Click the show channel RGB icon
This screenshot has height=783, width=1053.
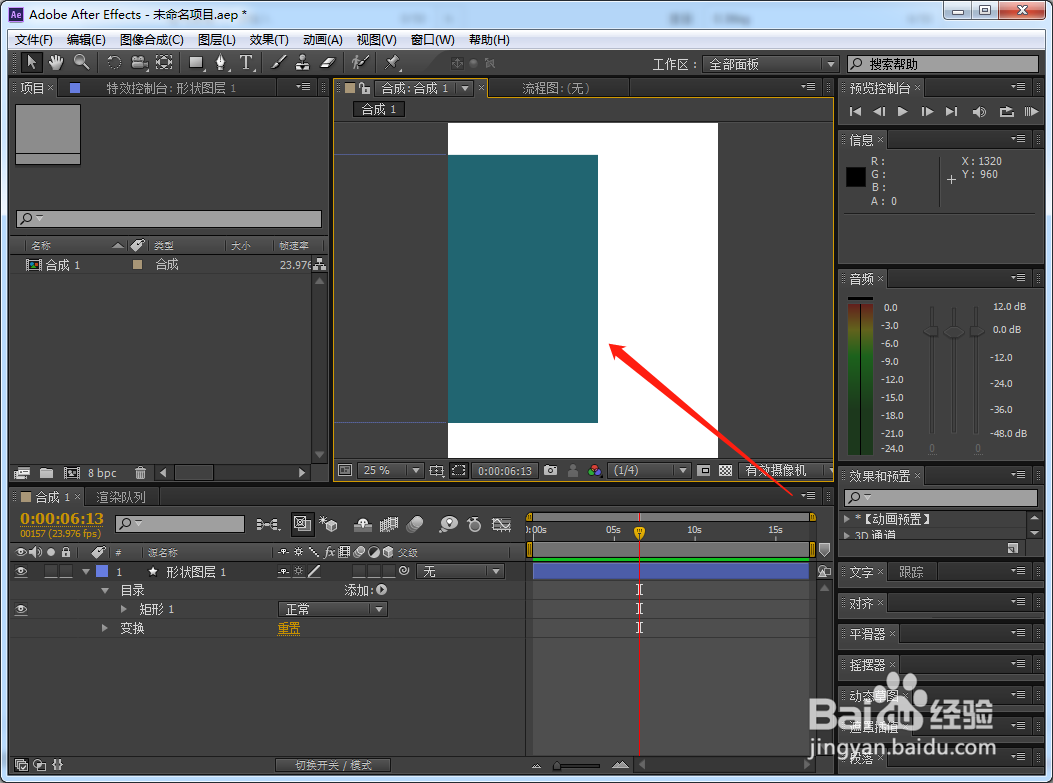pyautogui.click(x=594, y=471)
